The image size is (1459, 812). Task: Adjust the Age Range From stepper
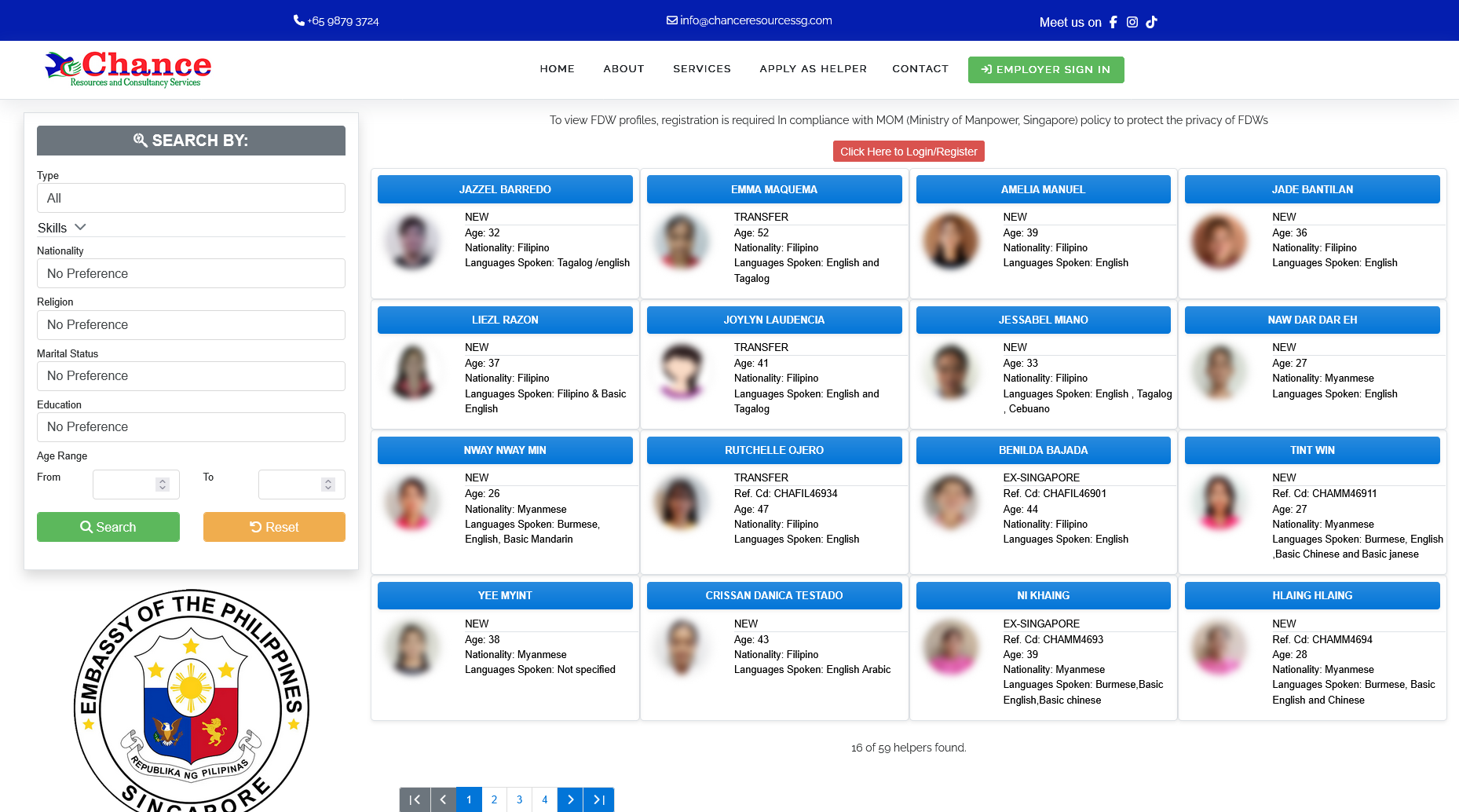click(x=163, y=485)
